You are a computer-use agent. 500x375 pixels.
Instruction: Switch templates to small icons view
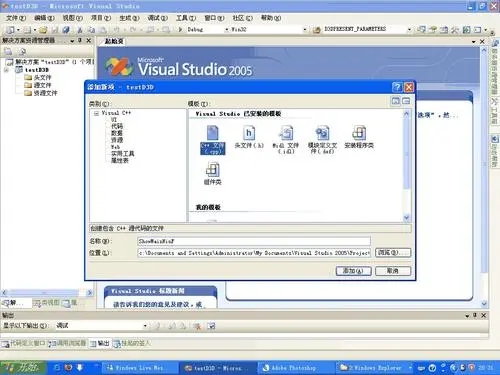406,101
